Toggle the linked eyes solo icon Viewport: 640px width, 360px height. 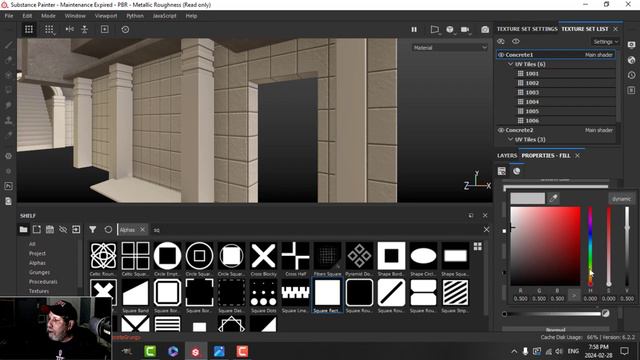click(501, 41)
